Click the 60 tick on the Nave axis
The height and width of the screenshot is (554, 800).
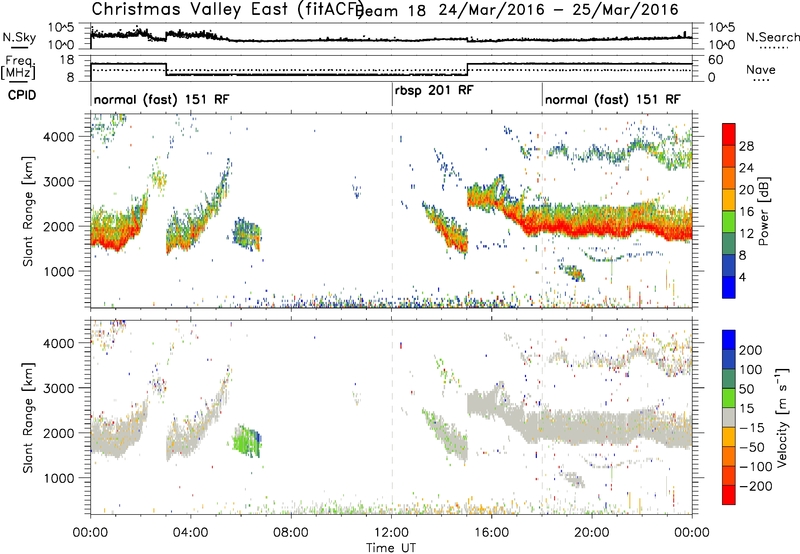(715, 60)
